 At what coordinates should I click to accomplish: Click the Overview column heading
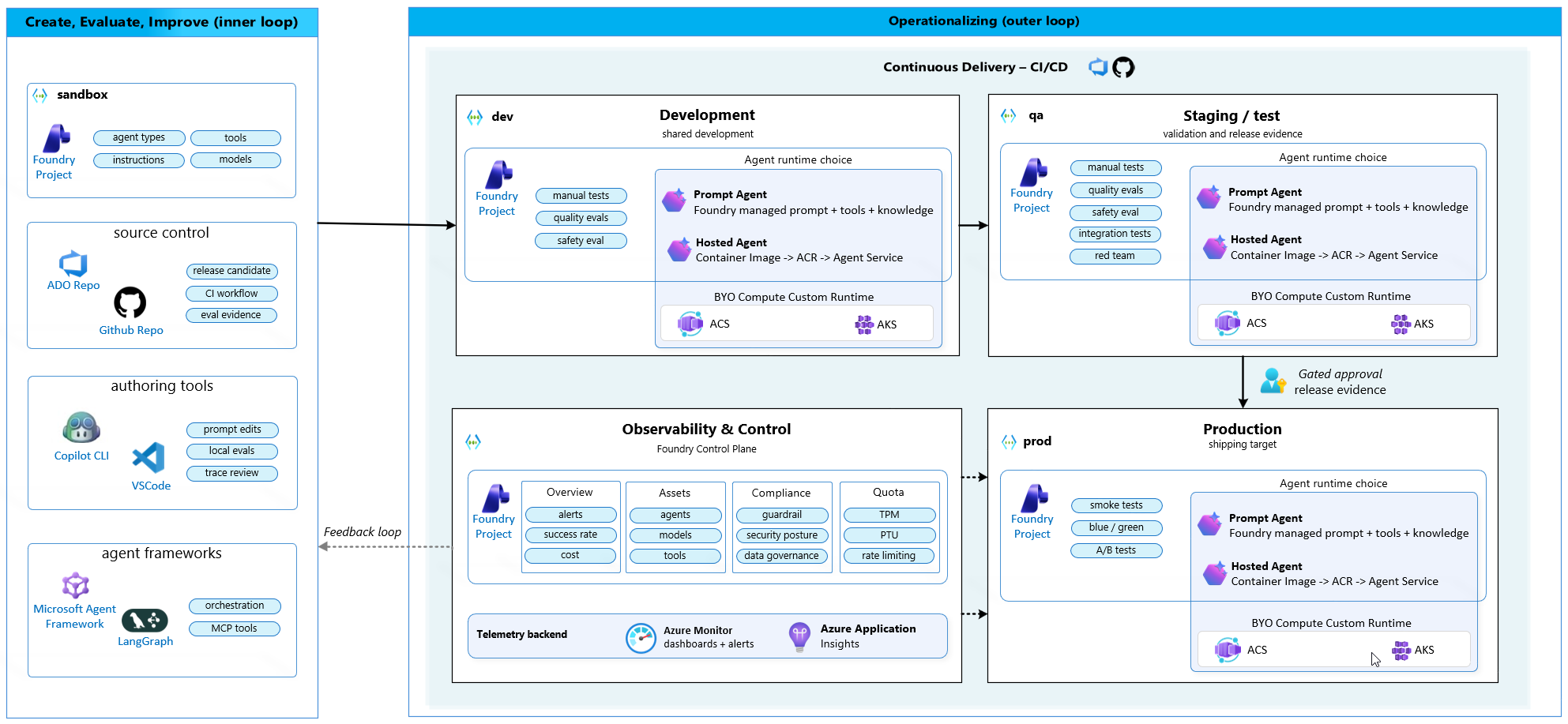tap(570, 492)
